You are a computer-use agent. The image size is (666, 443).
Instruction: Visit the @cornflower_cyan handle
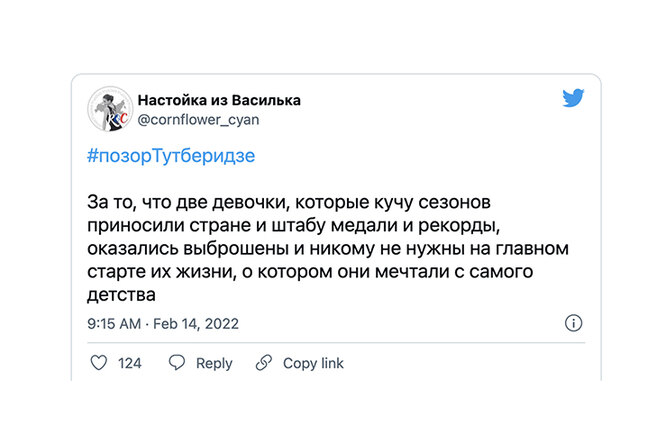click(196, 119)
